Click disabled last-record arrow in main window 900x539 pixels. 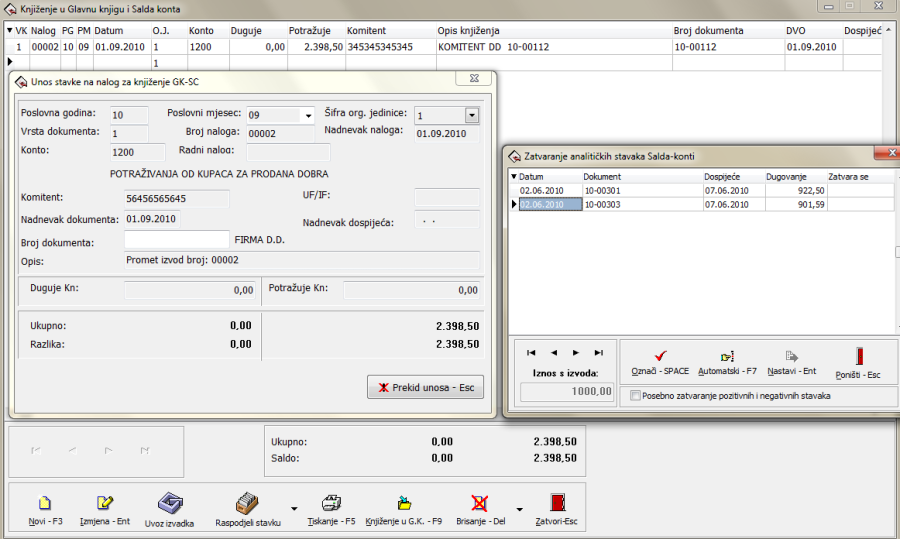tap(145, 451)
